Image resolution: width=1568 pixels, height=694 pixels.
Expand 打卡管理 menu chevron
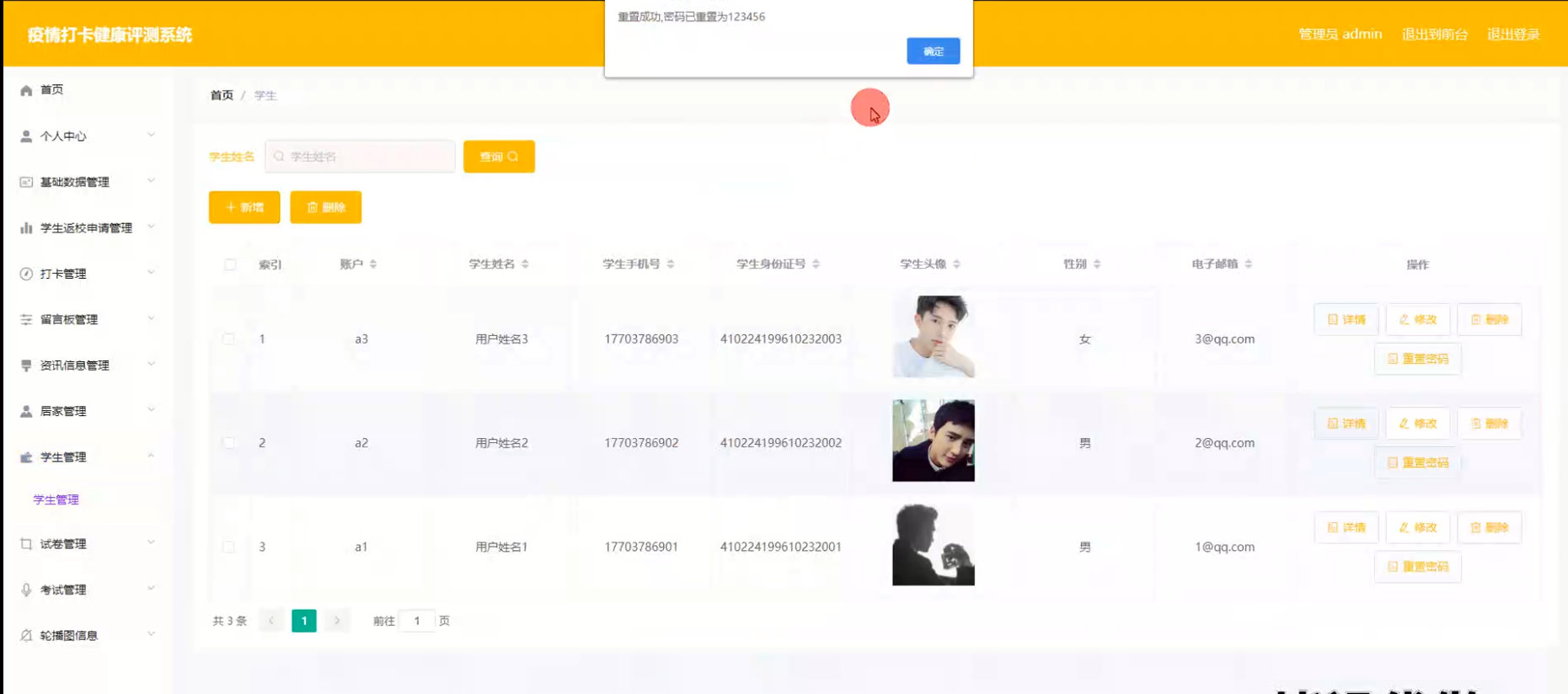point(151,272)
